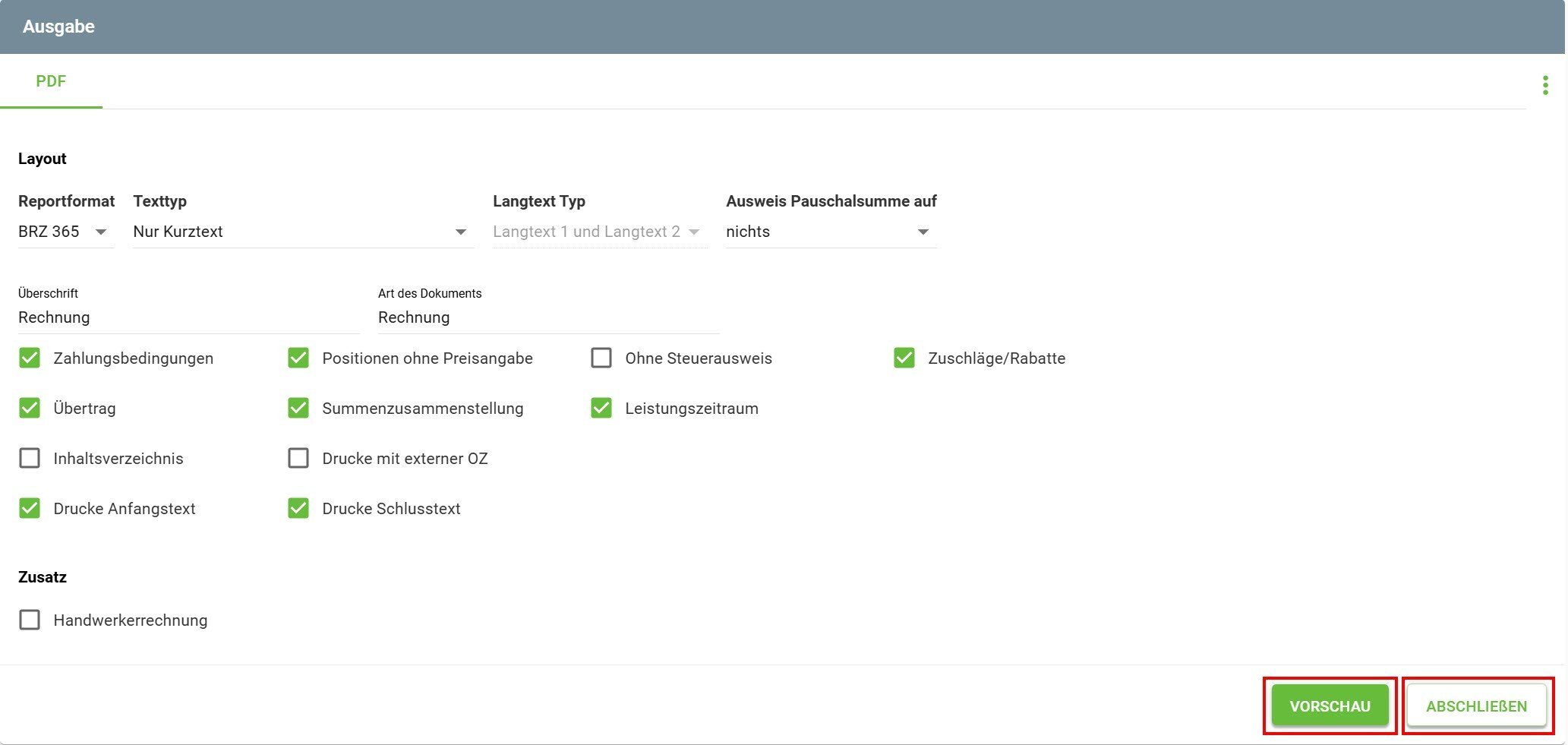
Task: Uncheck the Zahlungsbedingungen checkbox
Action: (x=30, y=358)
